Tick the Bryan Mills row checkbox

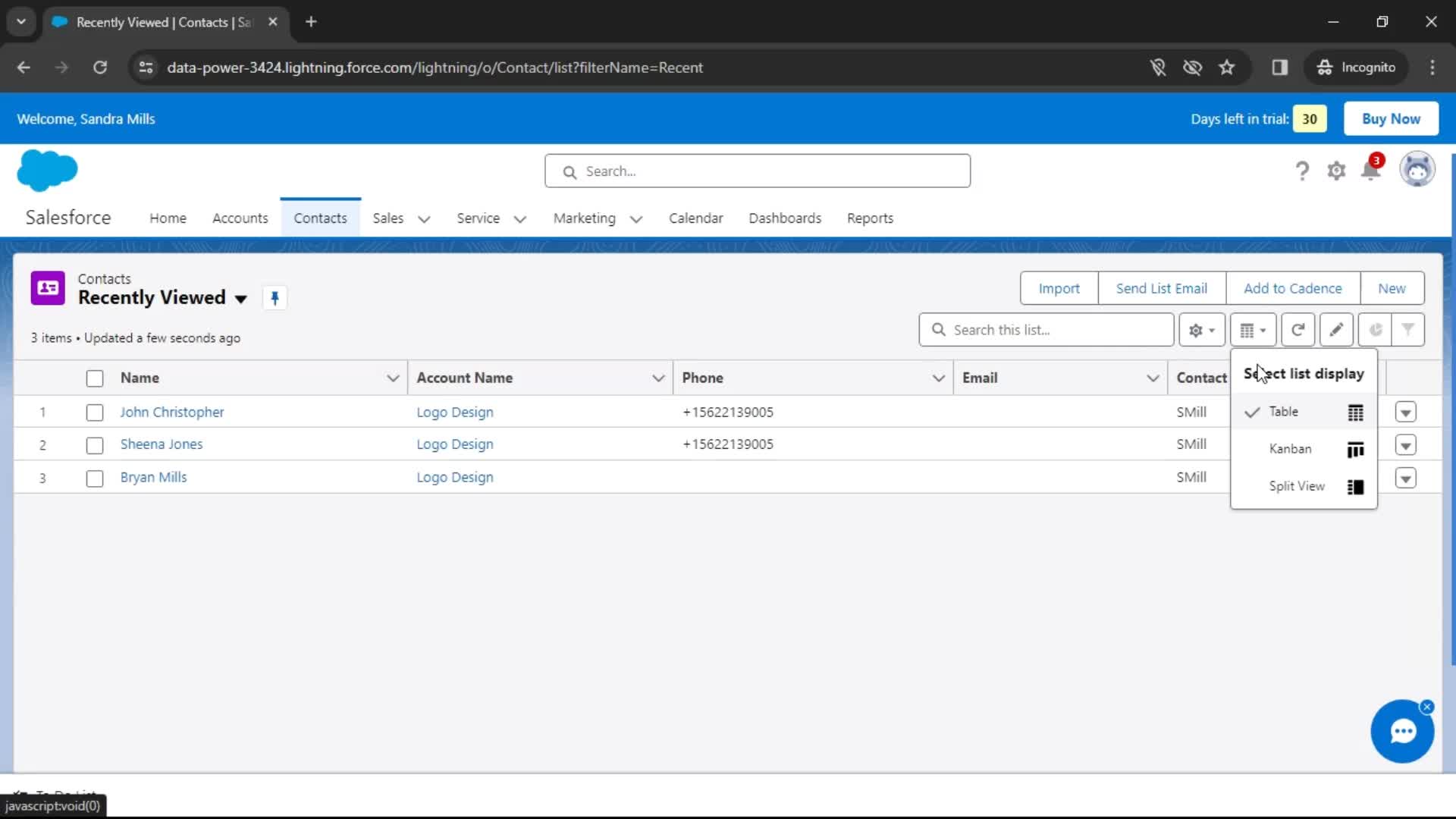(95, 479)
